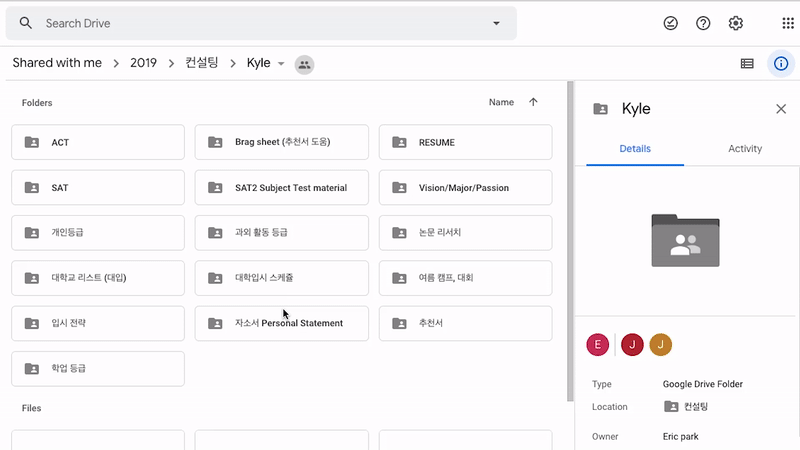The width and height of the screenshot is (800, 450).
Task: Open the Help question mark icon
Action: [703, 23]
